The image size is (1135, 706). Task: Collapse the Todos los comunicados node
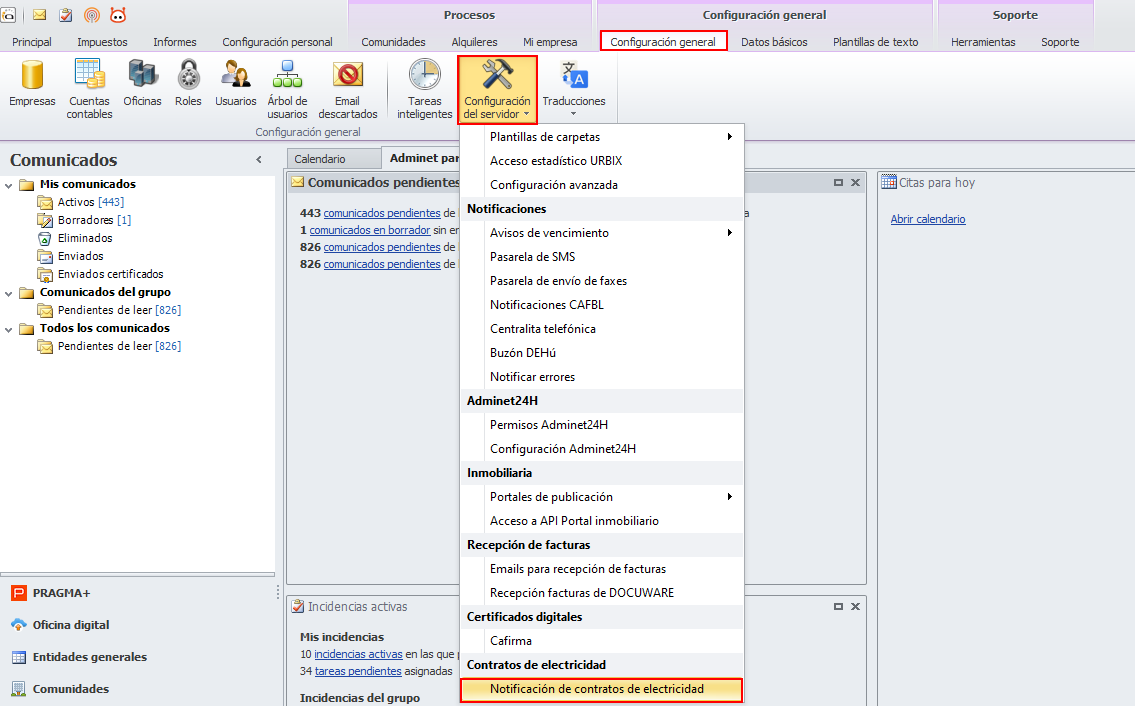(9, 329)
